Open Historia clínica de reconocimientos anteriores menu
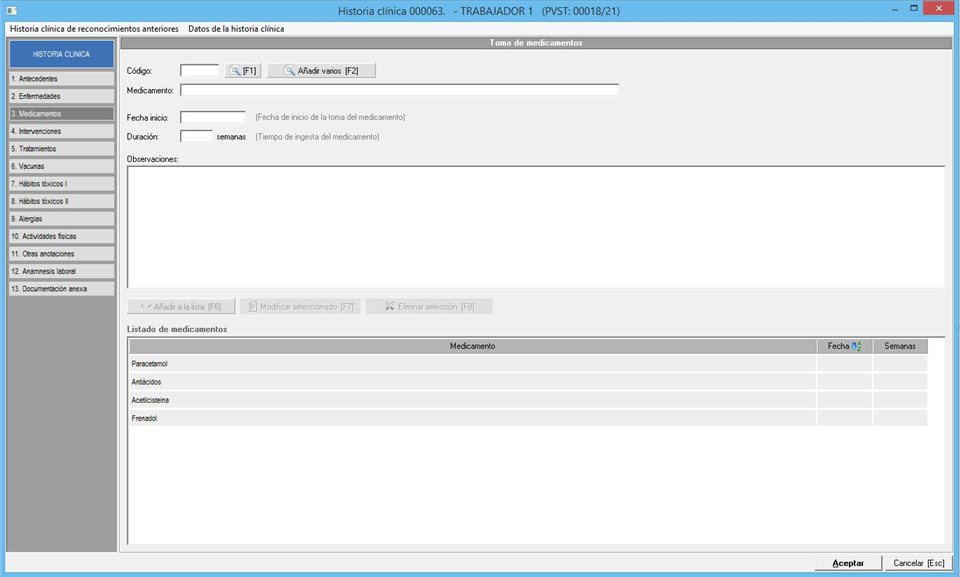Viewport: 960px width, 577px height. point(94,29)
